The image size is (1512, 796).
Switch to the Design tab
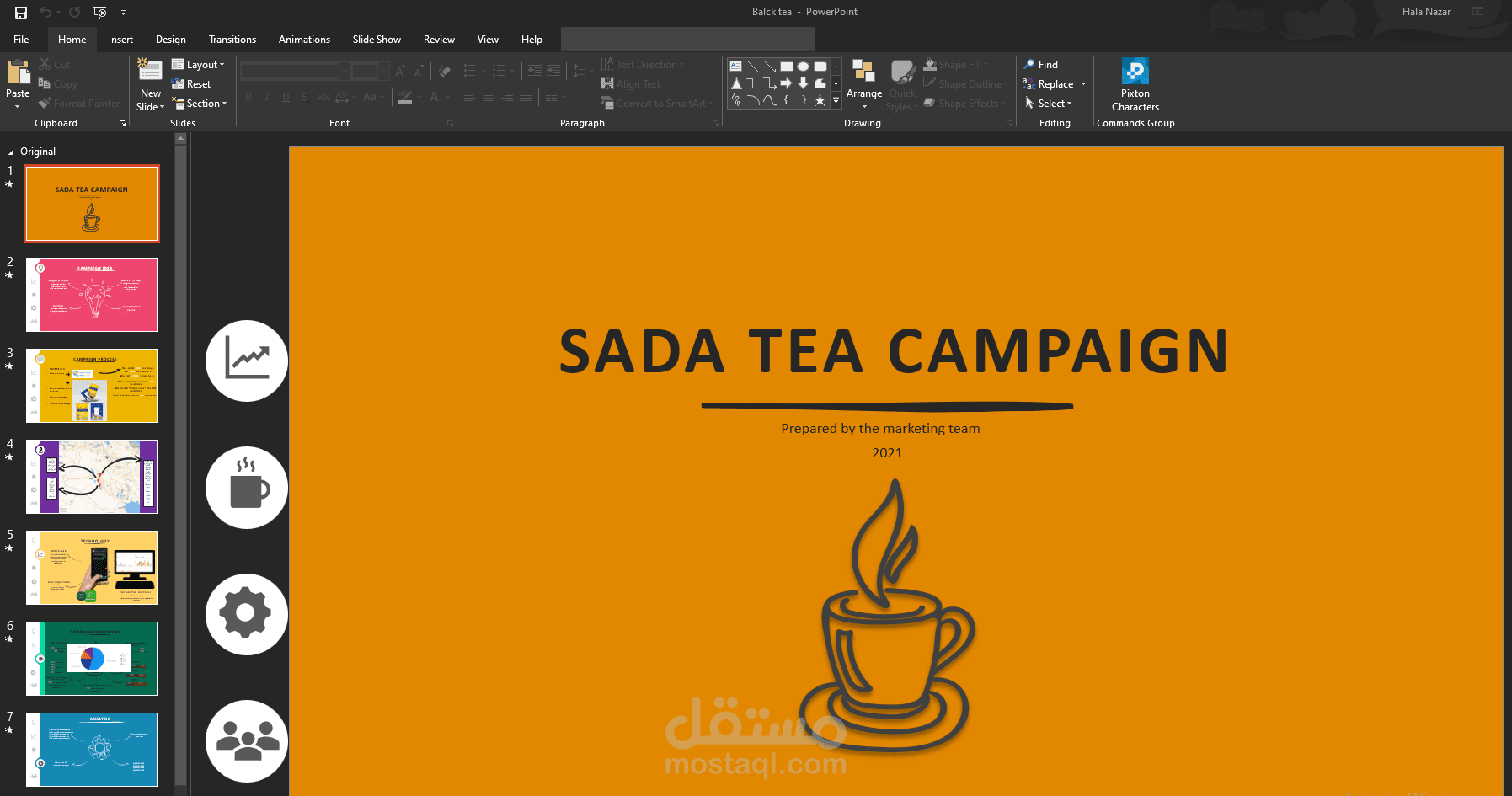point(171,40)
